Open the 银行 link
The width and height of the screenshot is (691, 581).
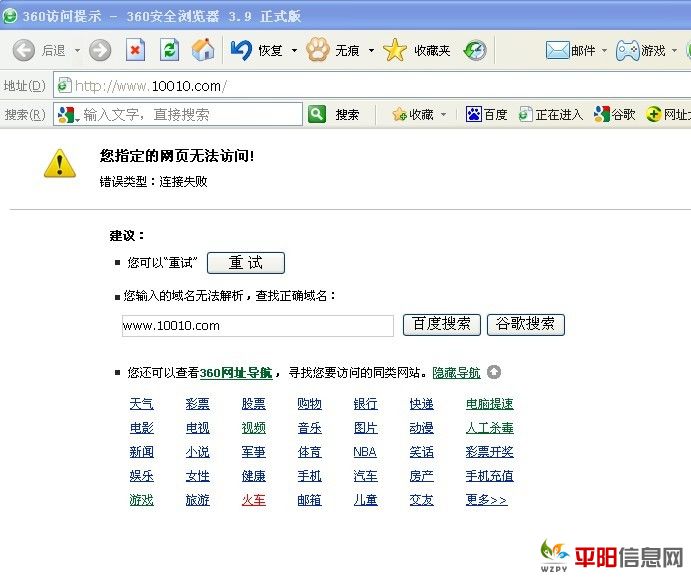tap(365, 404)
